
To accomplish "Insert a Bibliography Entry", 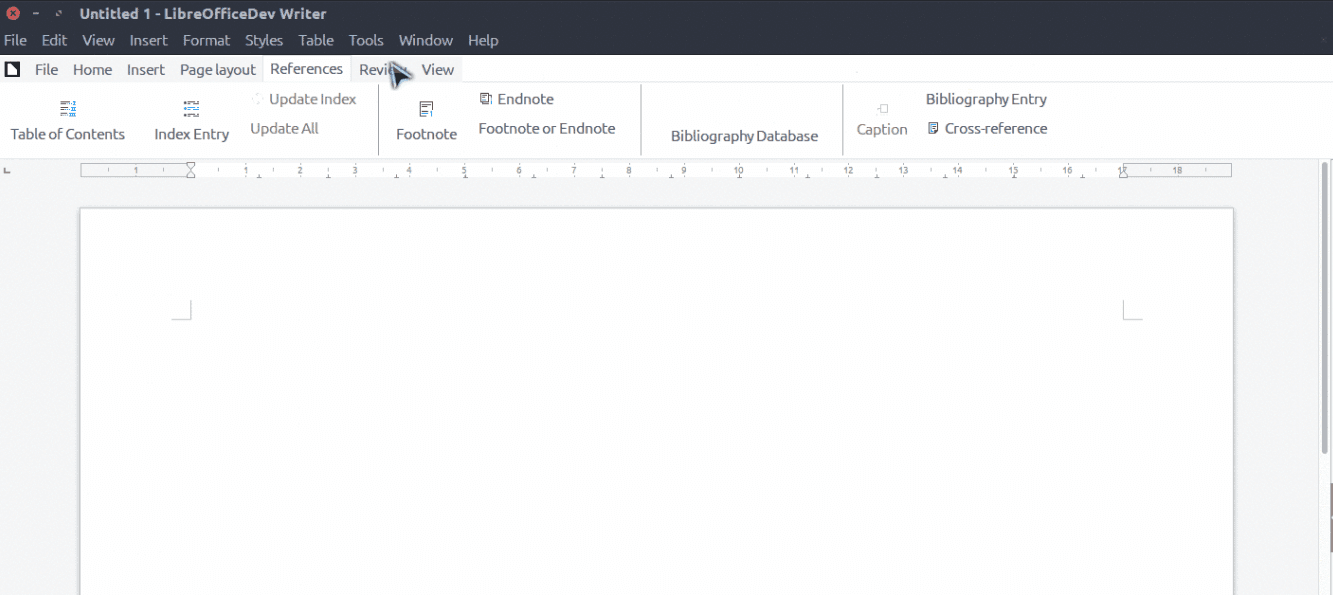I will 986,99.
